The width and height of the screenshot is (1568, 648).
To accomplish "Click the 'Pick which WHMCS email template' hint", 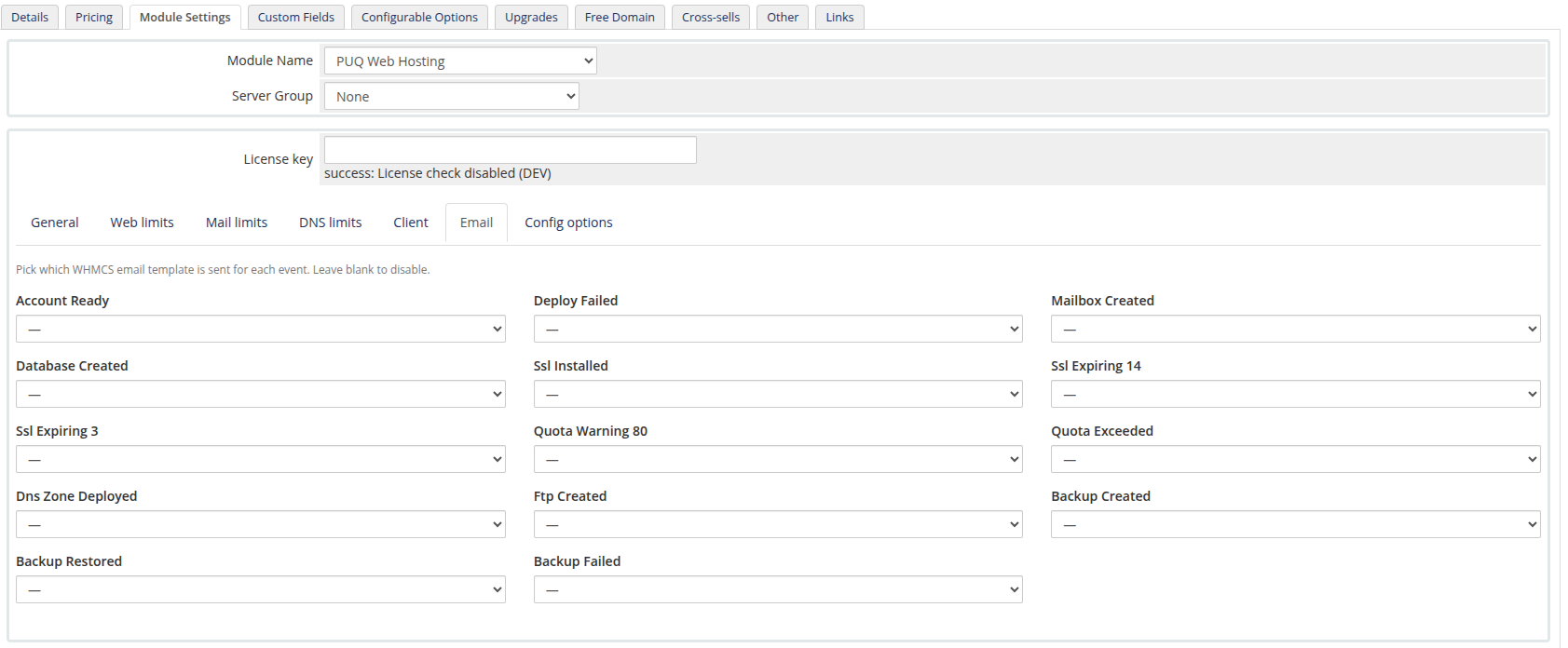I will (223, 270).
